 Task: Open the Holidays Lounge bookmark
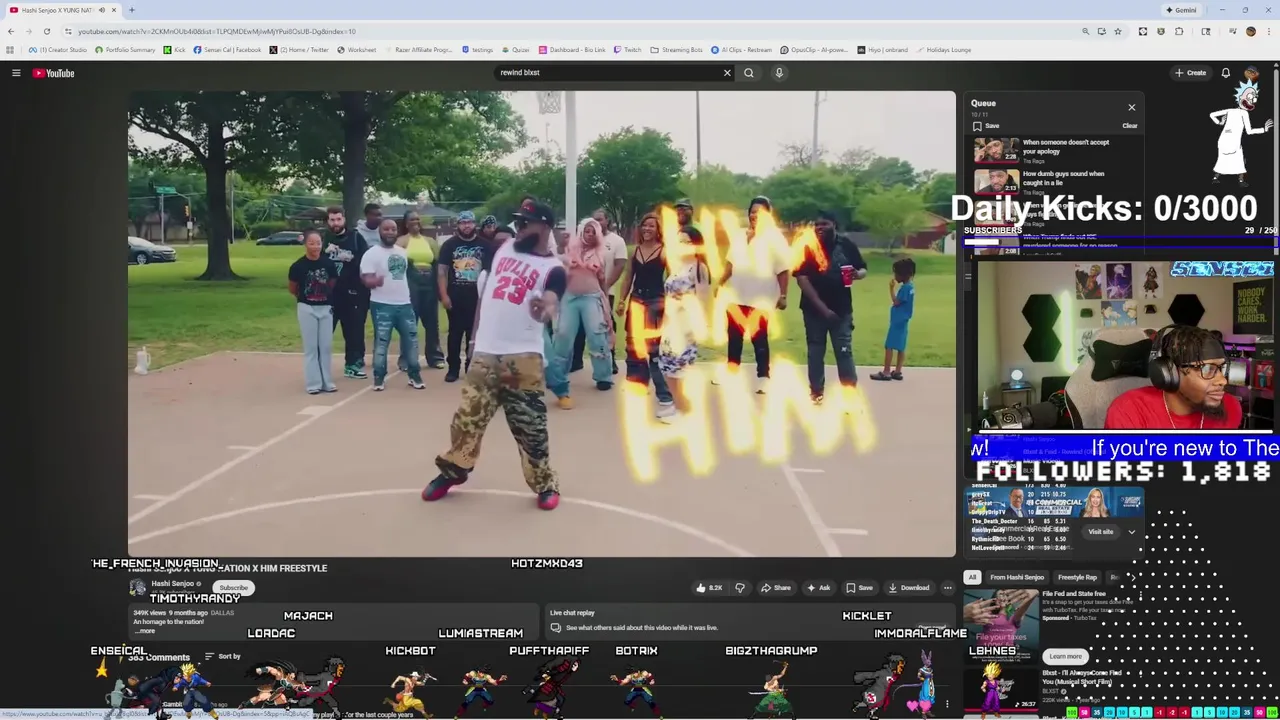(943, 50)
